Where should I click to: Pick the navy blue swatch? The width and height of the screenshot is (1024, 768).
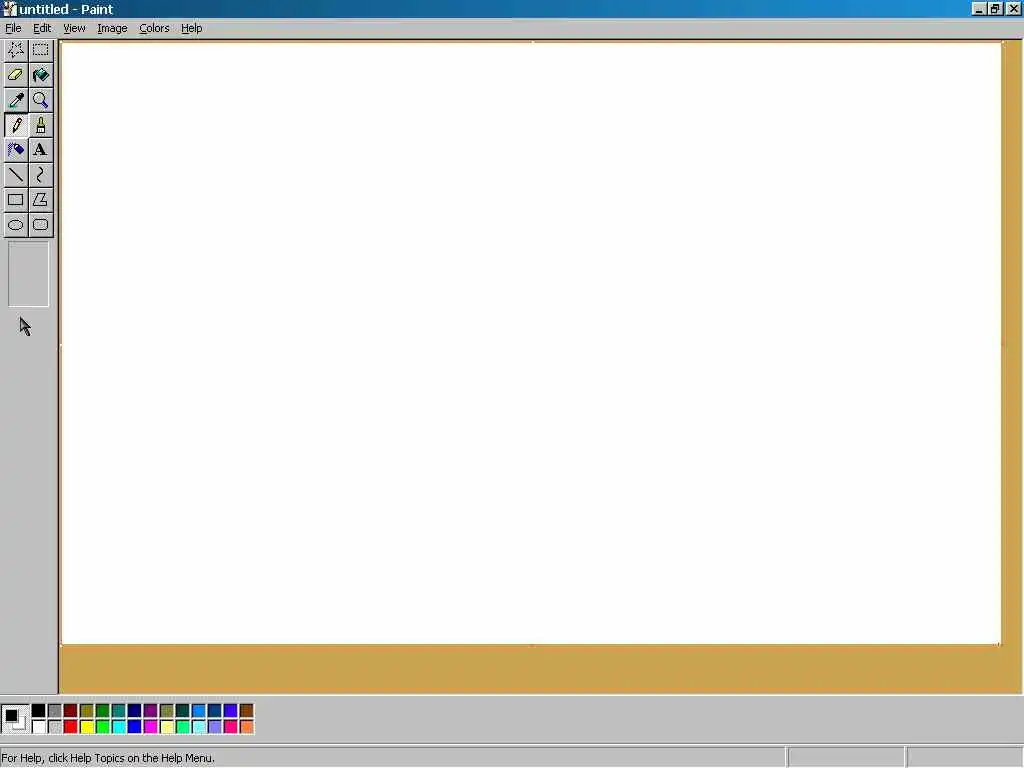(135, 711)
